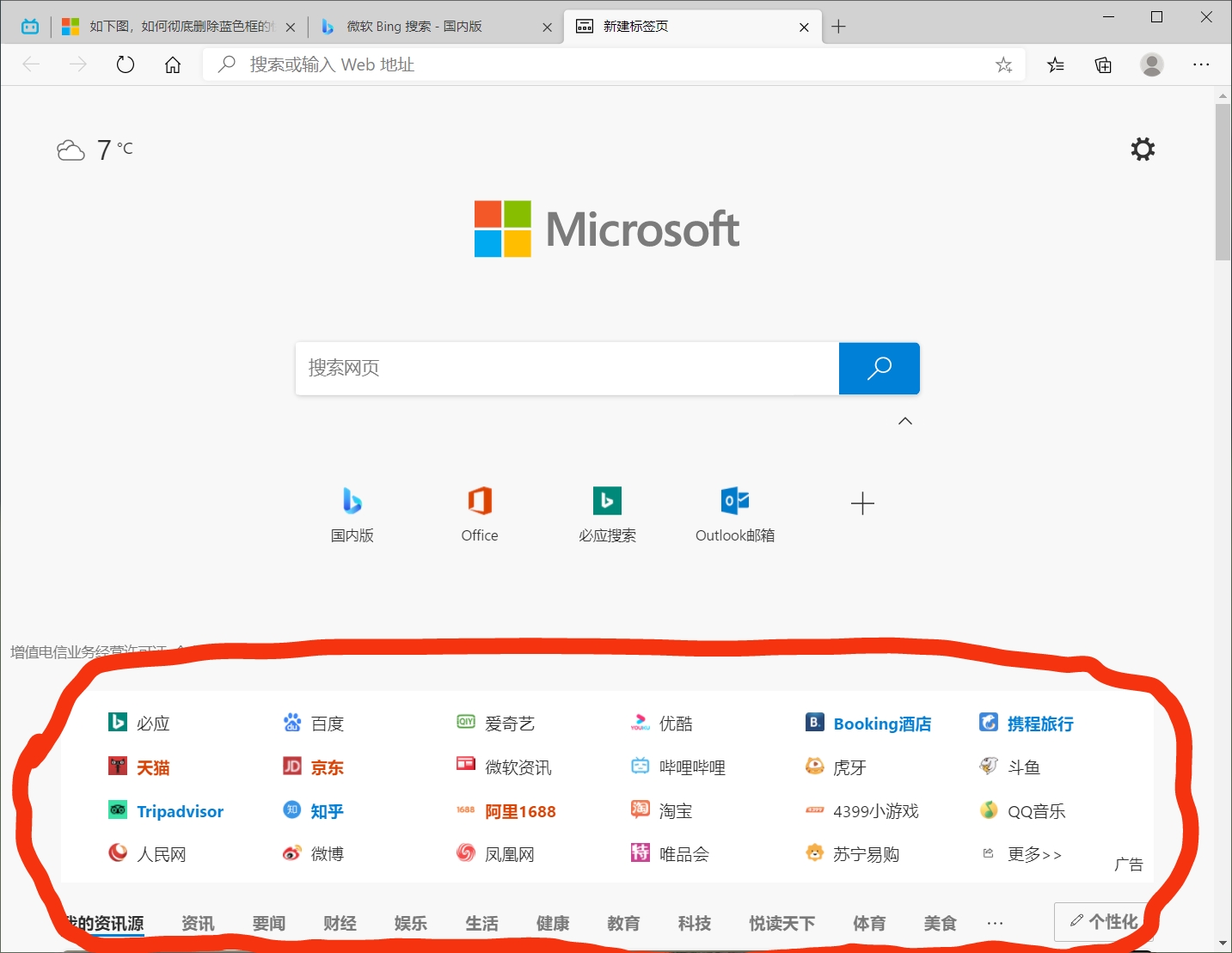The width and height of the screenshot is (1232, 953).
Task: Open the 国内版 Bing quick link
Action: [352, 514]
